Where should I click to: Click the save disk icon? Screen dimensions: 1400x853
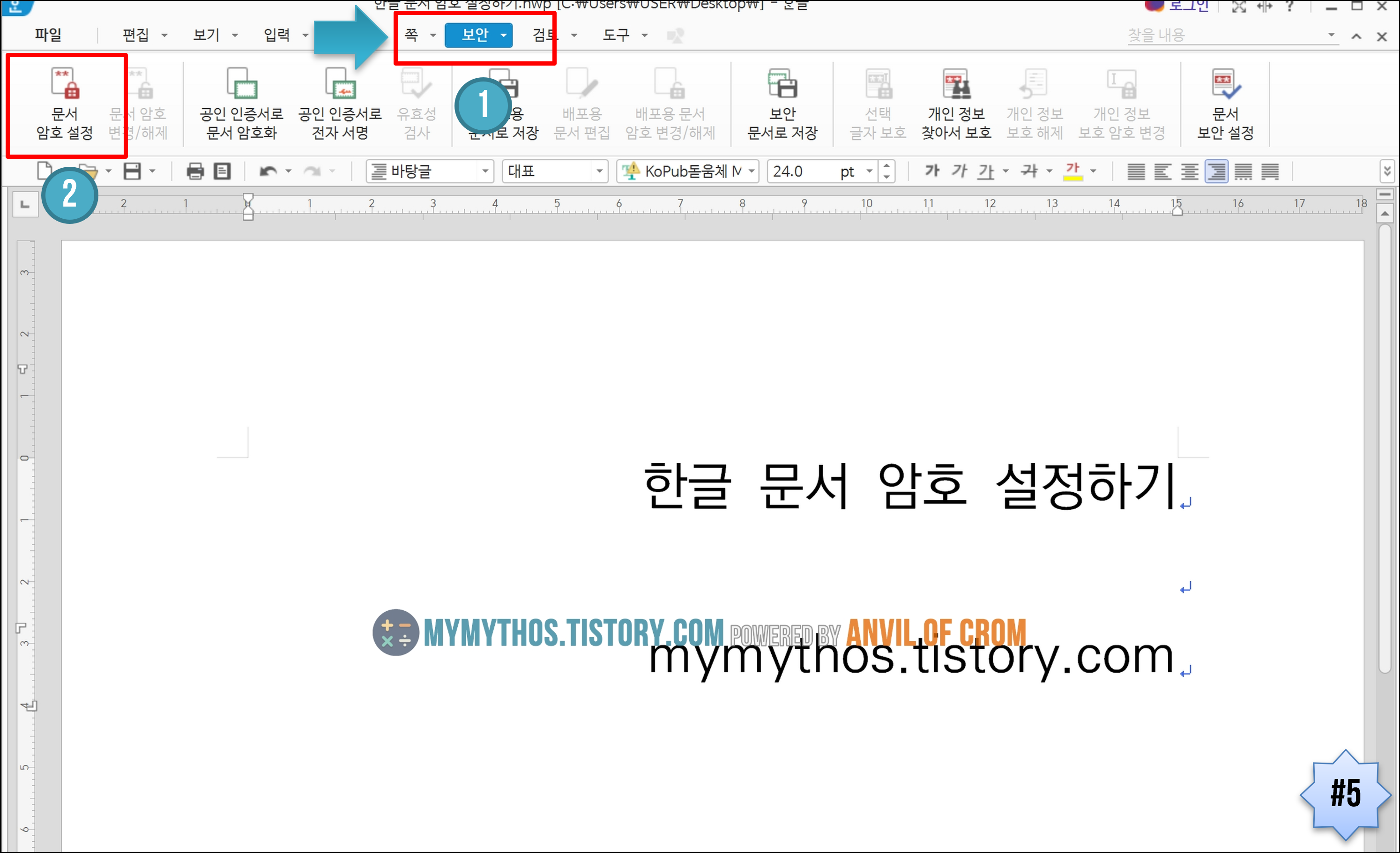click(132, 171)
